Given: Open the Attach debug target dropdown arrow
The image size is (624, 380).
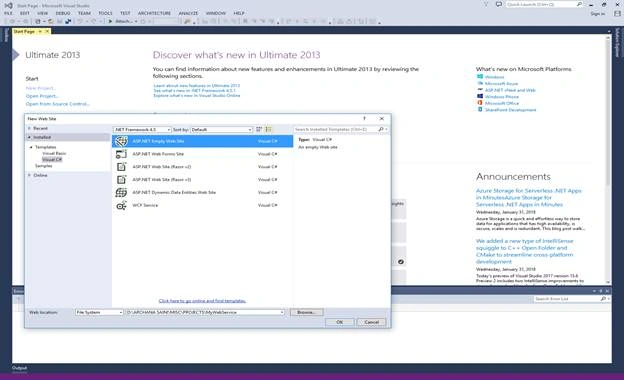Looking at the screenshot, I should click(x=136, y=21).
